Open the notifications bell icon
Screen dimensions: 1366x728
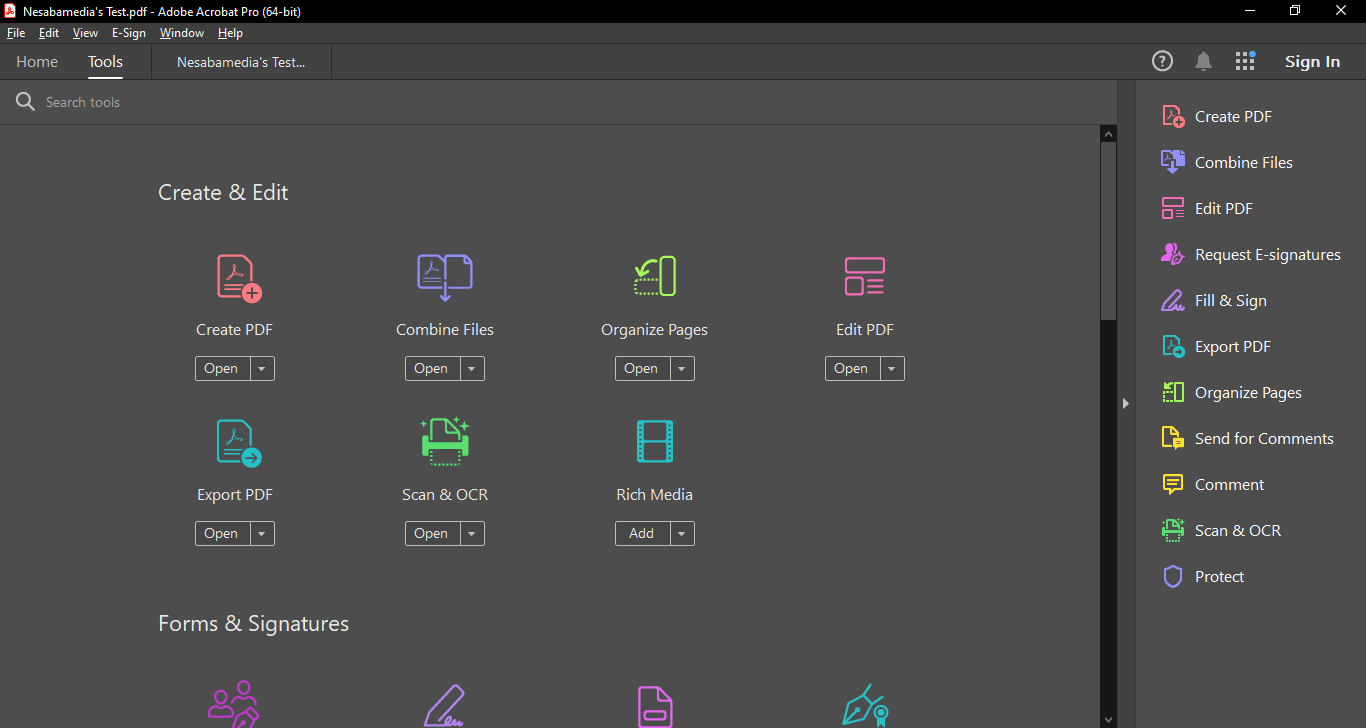click(x=1203, y=62)
